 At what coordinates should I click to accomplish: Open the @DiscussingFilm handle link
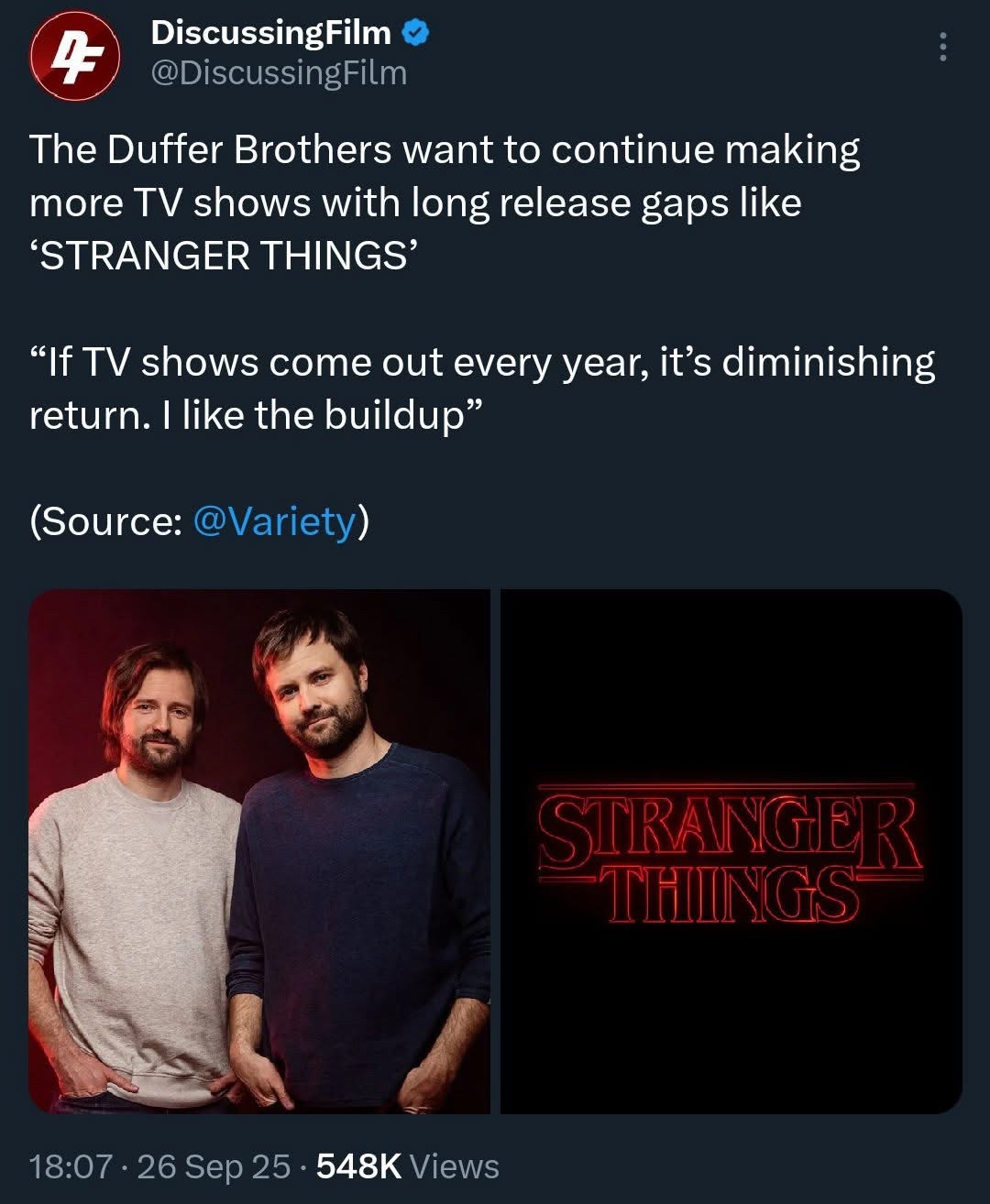point(279,73)
